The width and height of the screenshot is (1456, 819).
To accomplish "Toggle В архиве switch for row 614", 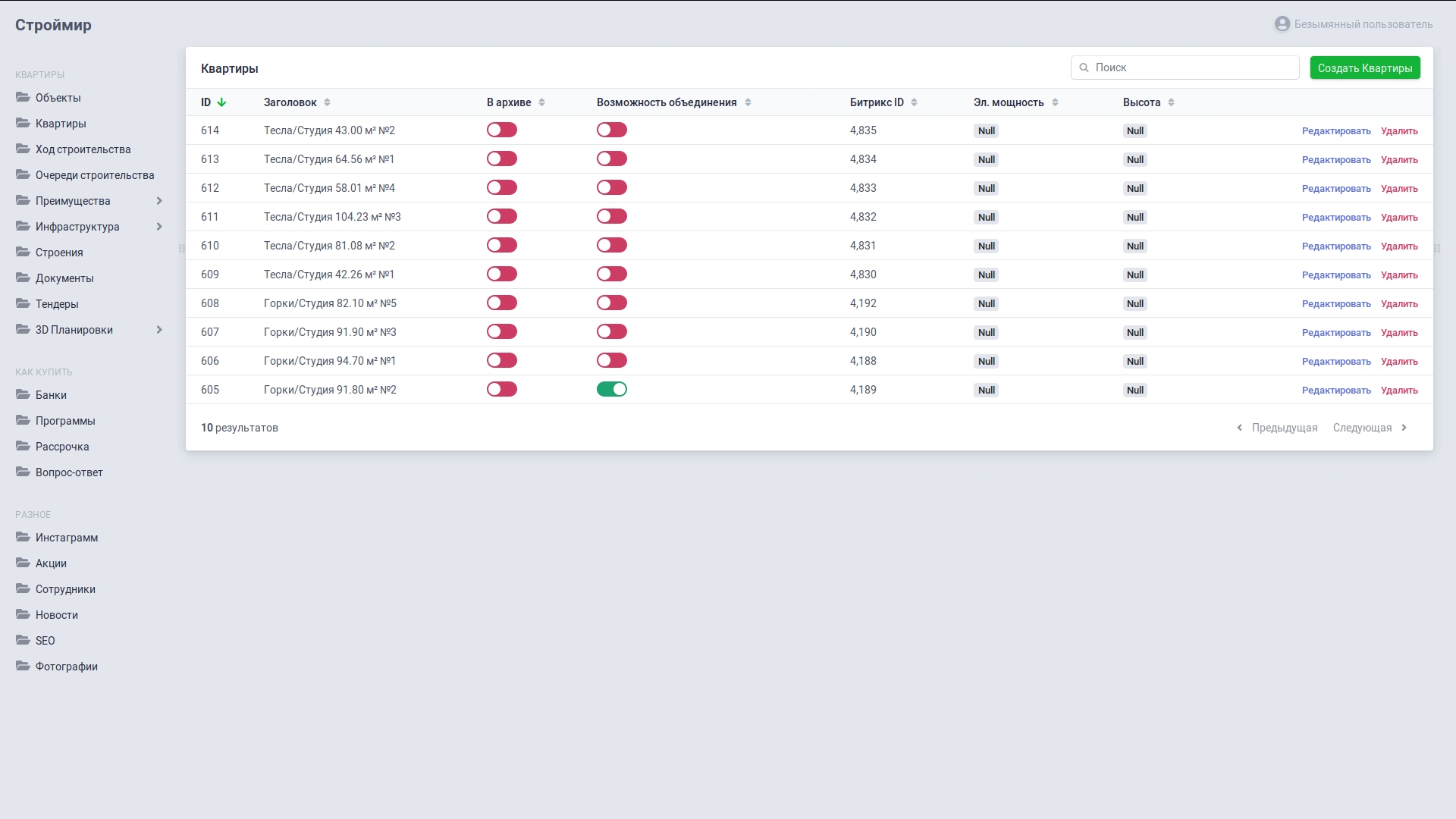I will 502,130.
